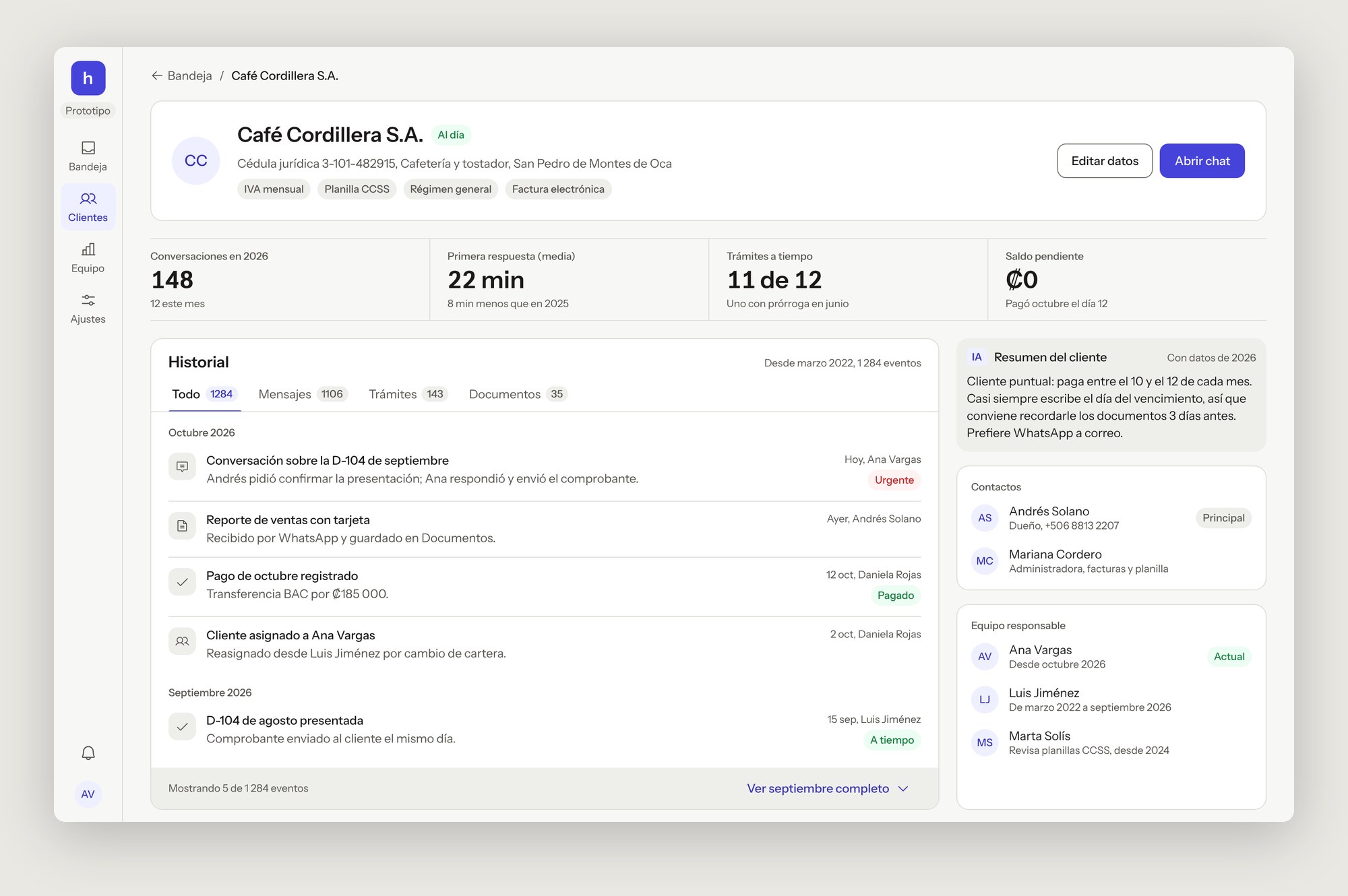The image size is (1348, 896).
Task: Click Mariana Cordero's MC avatar
Action: pos(985,561)
